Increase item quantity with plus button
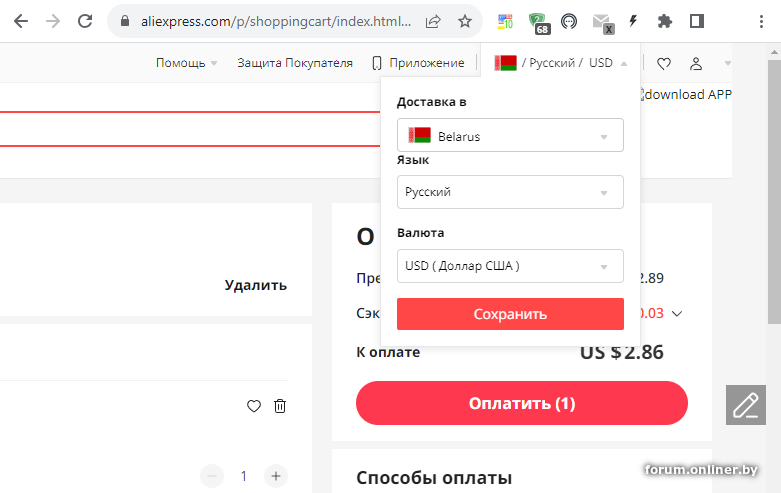The image size is (781, 493). (277, 476)
